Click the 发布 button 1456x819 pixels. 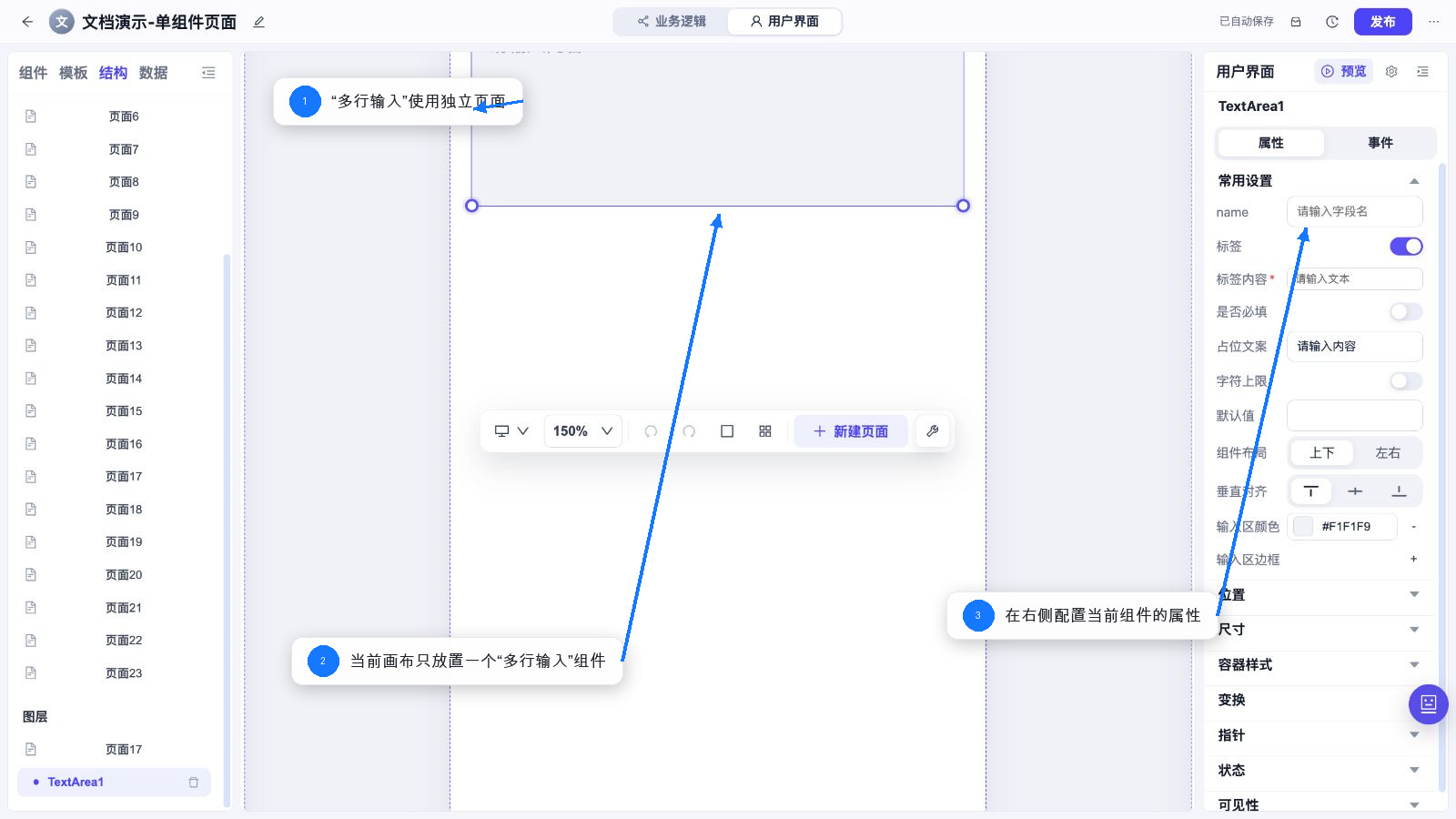pyautogui.click(x=1383, y=22)
